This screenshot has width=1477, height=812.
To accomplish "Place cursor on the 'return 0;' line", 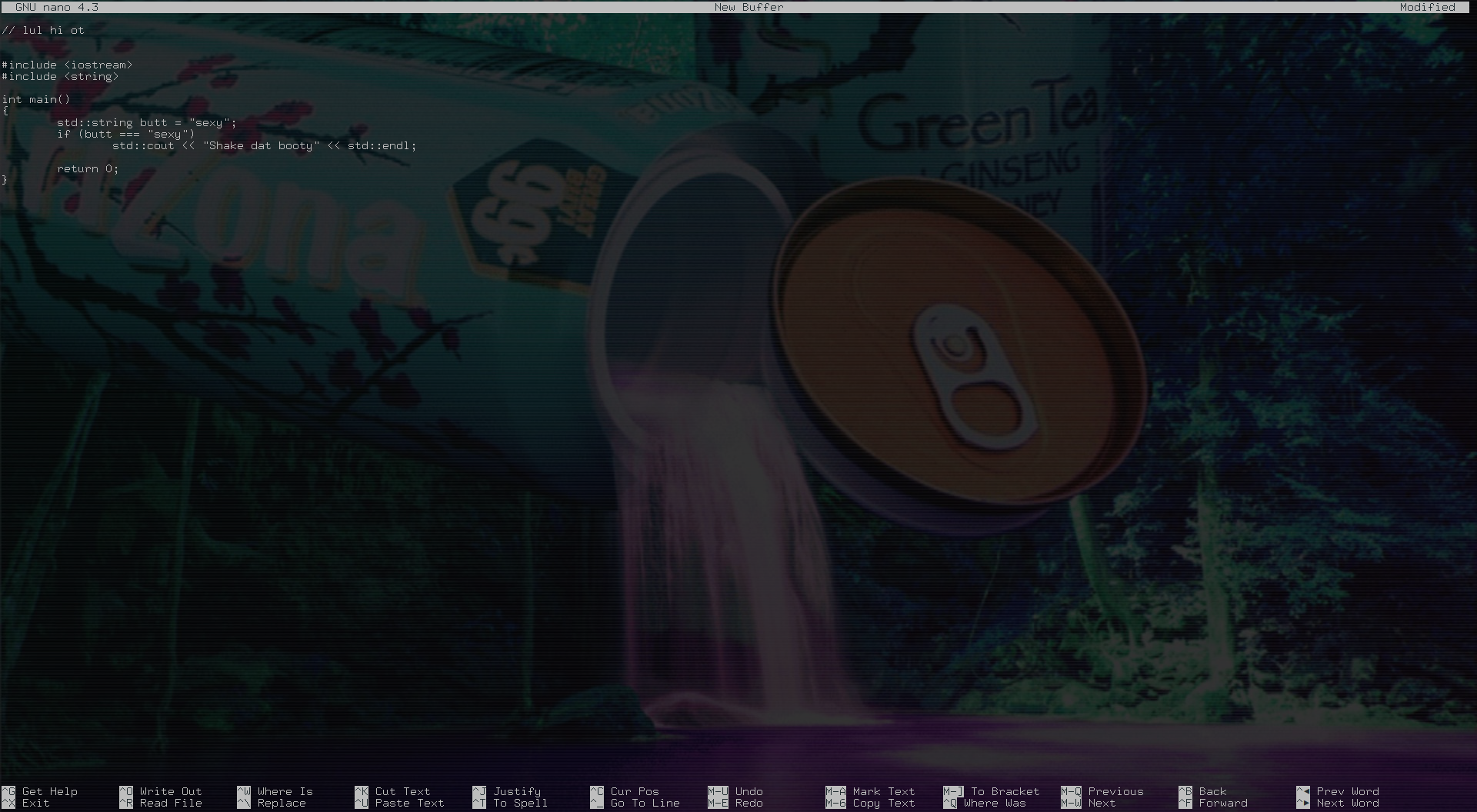I will click(88, 169).
